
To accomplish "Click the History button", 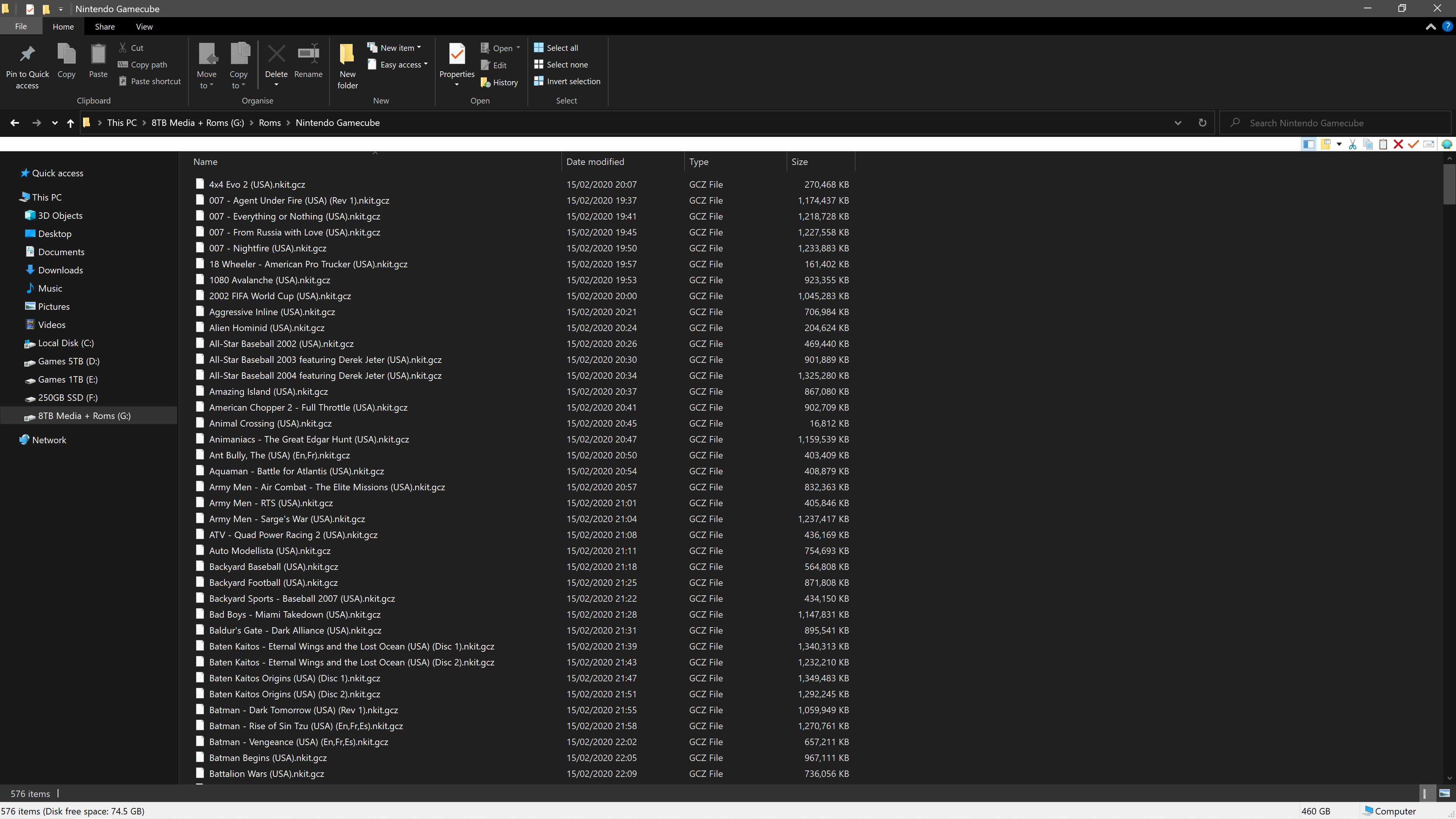I will click(499, 83).
